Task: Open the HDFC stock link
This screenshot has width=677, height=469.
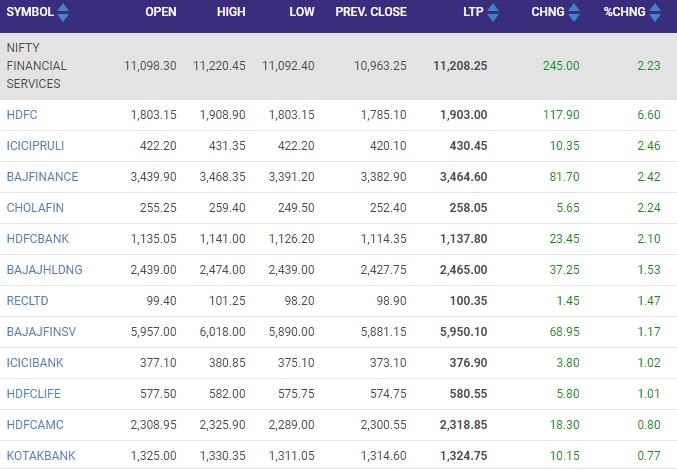Action: click(x=22, y=115)
